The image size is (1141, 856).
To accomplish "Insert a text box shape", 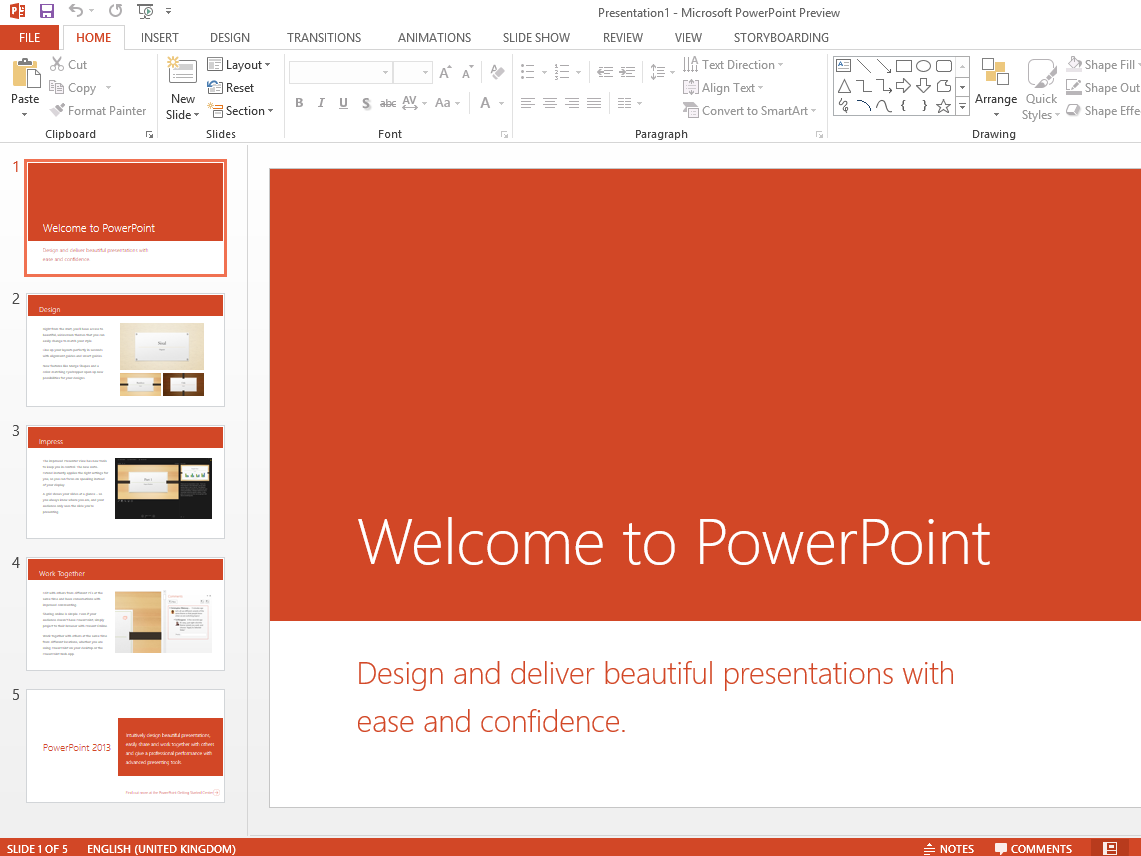I will click(843, 66).
